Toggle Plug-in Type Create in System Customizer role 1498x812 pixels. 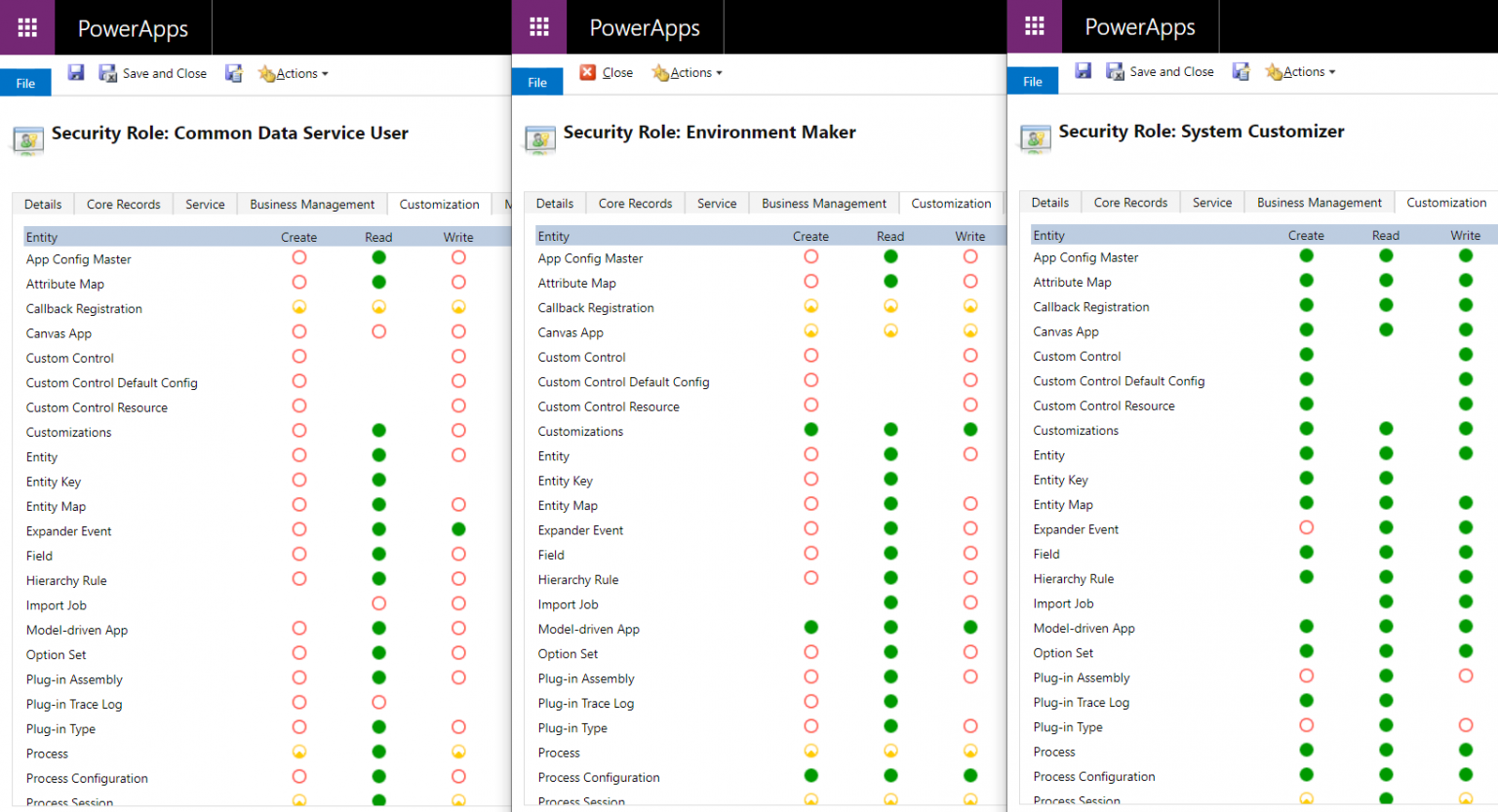pyautogui.click(x=1307, y=725)
